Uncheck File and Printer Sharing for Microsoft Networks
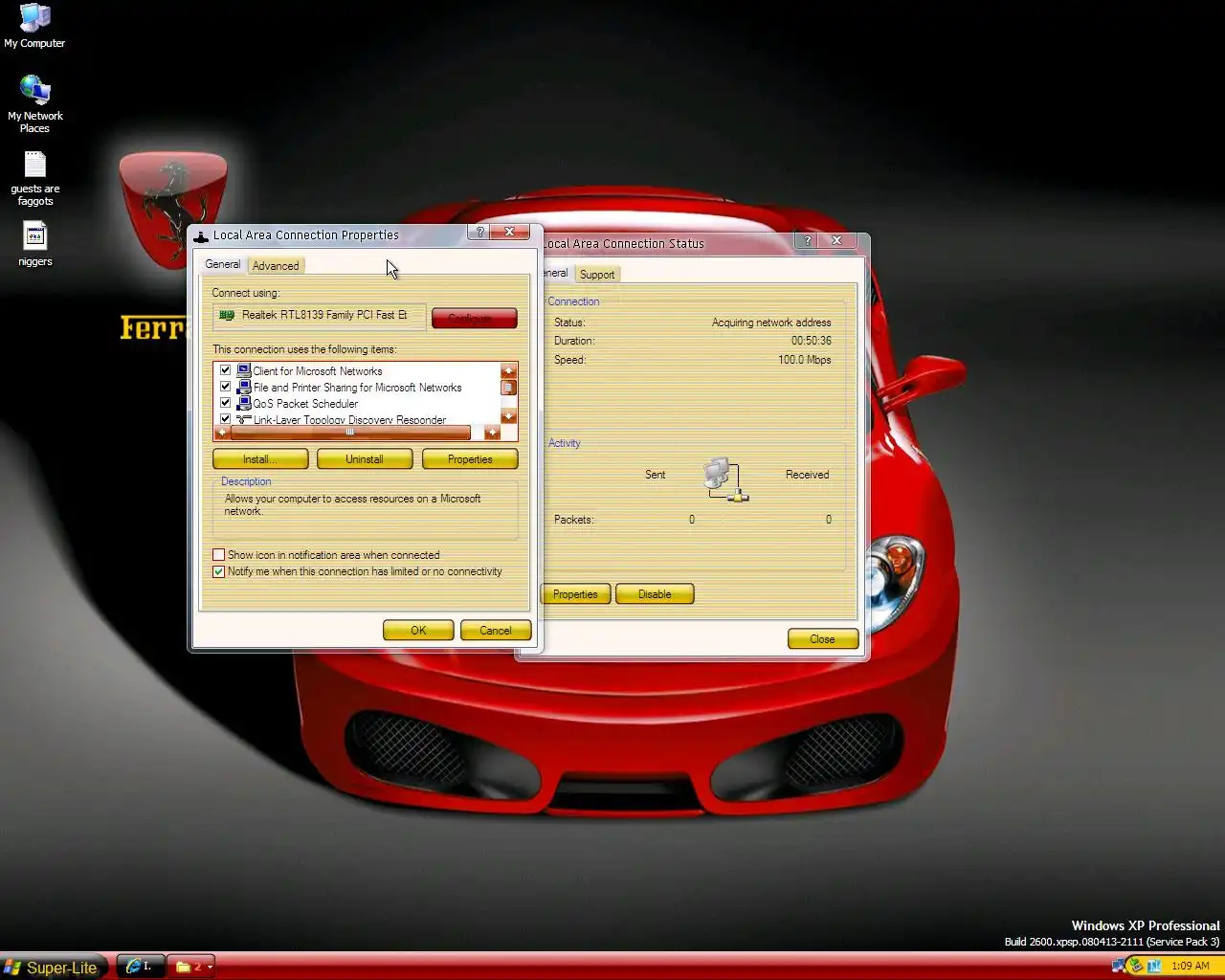Screen dimensions: 1225x980 226,388
